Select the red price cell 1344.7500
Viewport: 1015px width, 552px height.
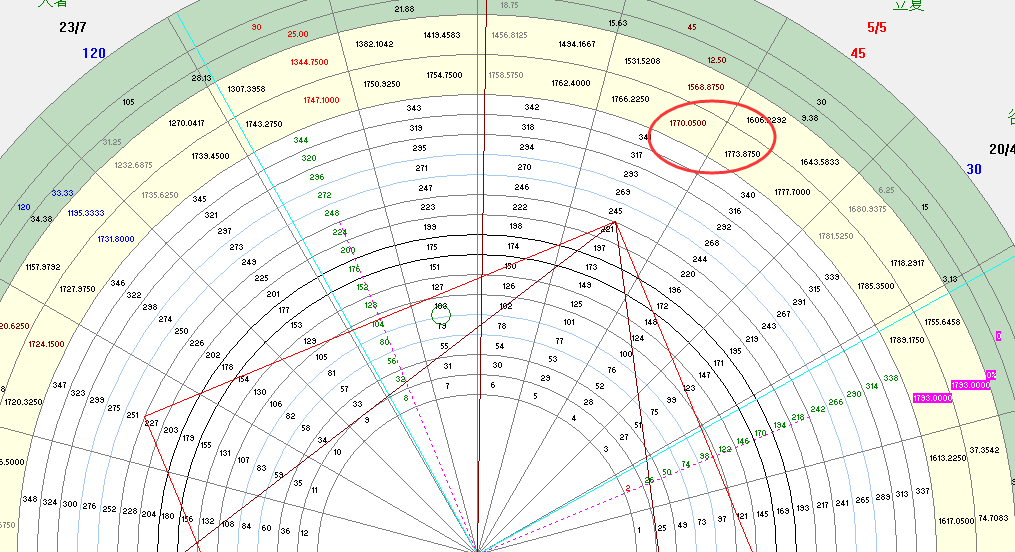[x=309, y=62]
